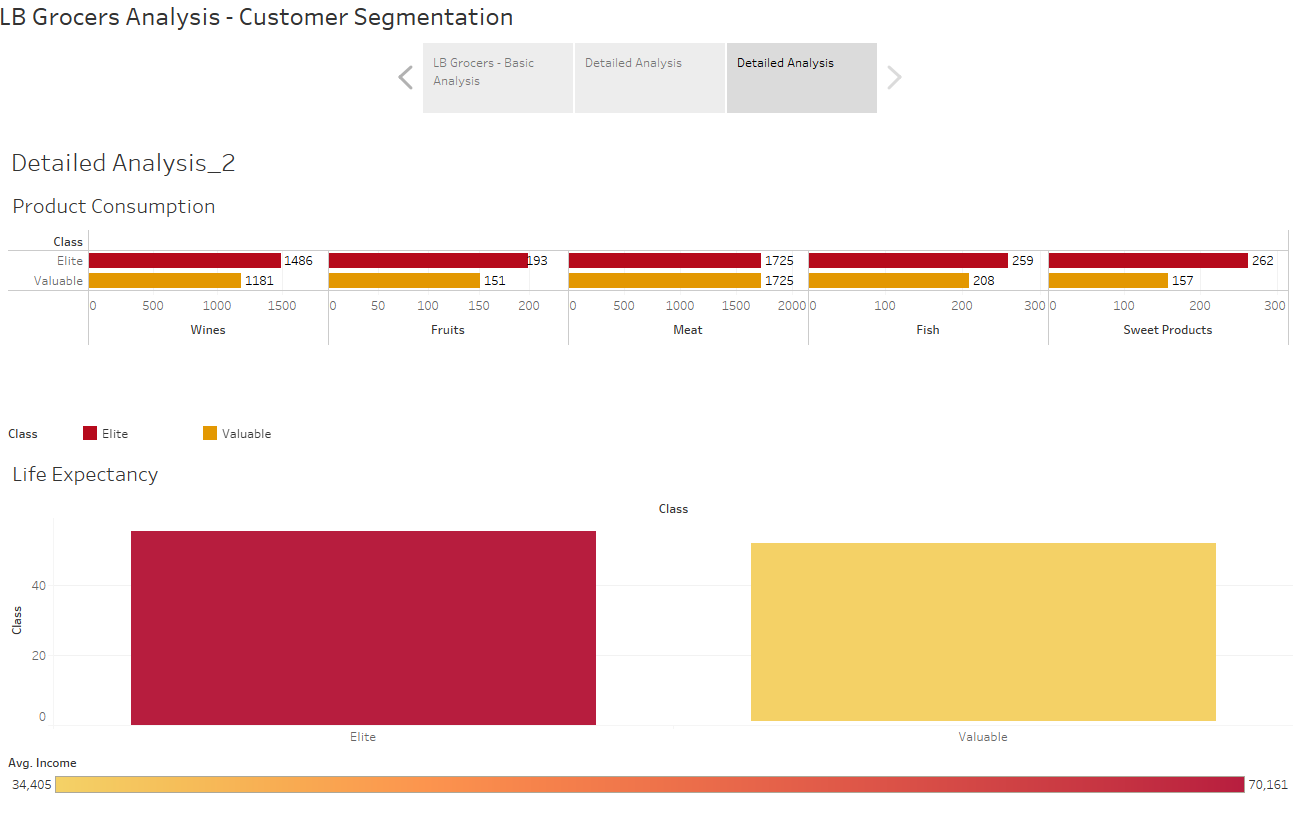
Task: Advance story using the right arrow
Action: click(895, 77)
